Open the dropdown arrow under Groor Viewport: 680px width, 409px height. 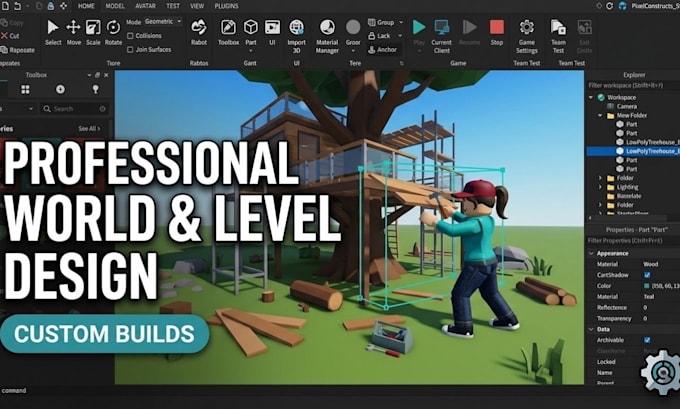pos(353,51)
